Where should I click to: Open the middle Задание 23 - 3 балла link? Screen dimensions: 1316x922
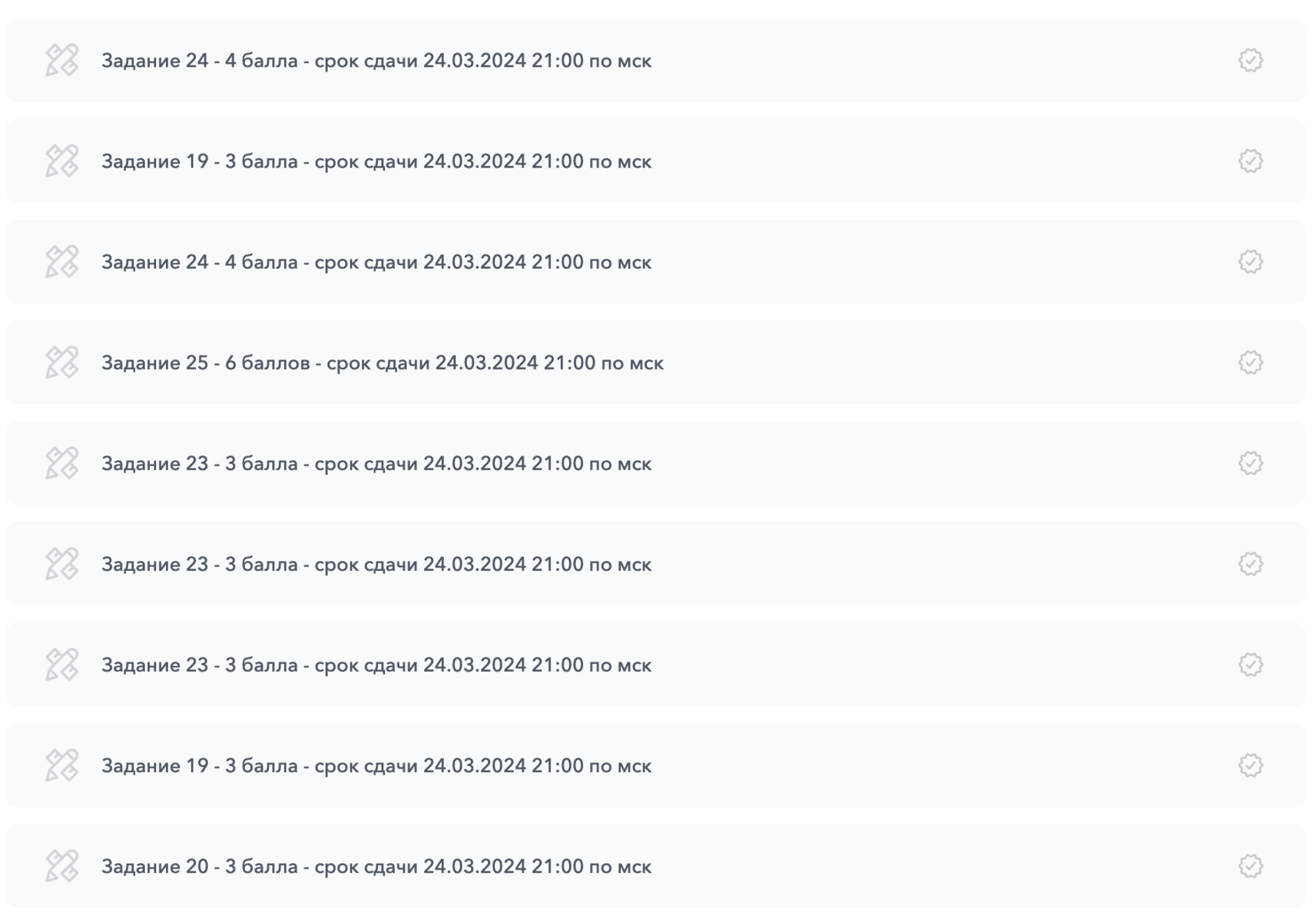coord(376,565)
